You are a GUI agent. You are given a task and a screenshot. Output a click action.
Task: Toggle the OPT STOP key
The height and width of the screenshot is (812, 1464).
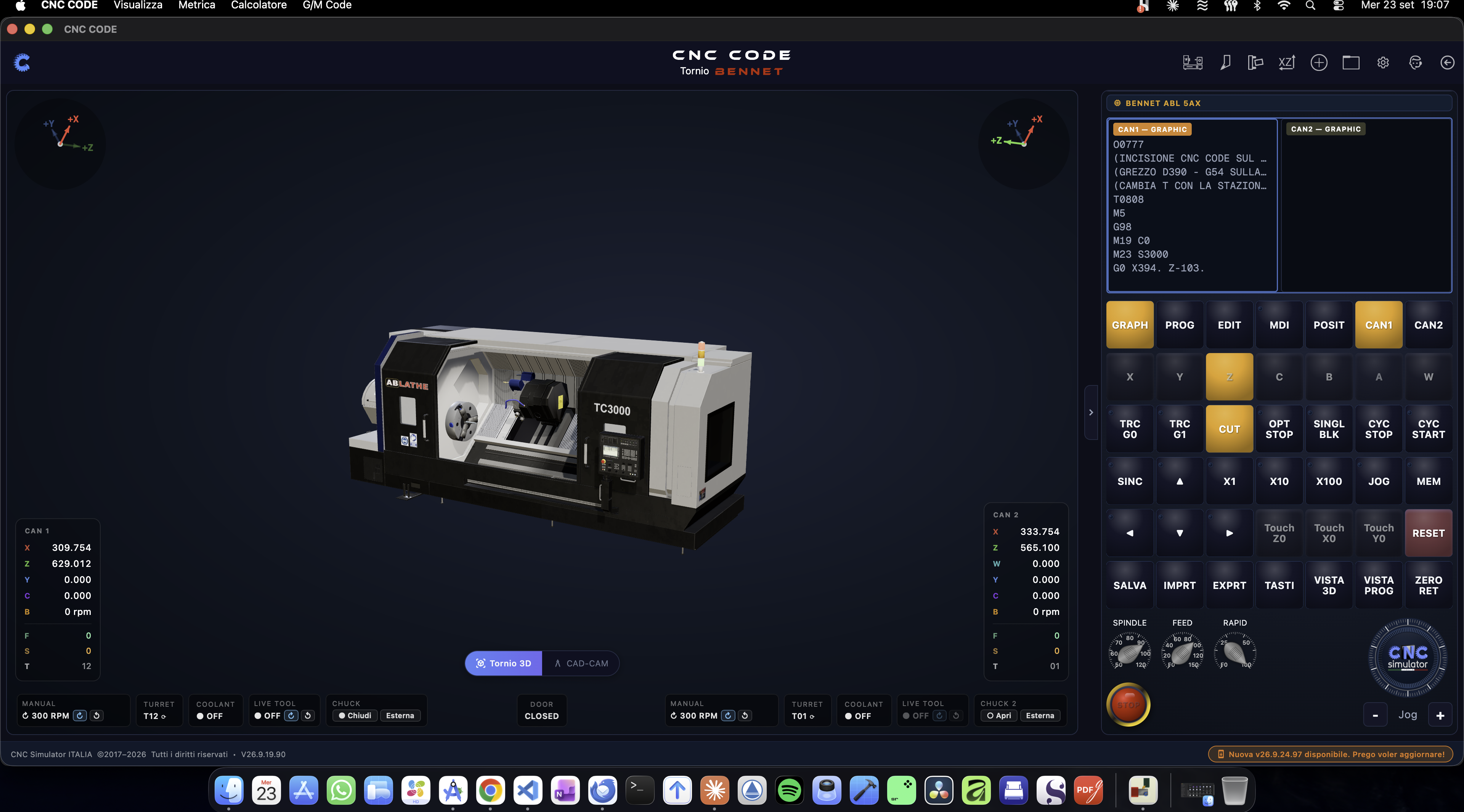tap(1279, 429)
